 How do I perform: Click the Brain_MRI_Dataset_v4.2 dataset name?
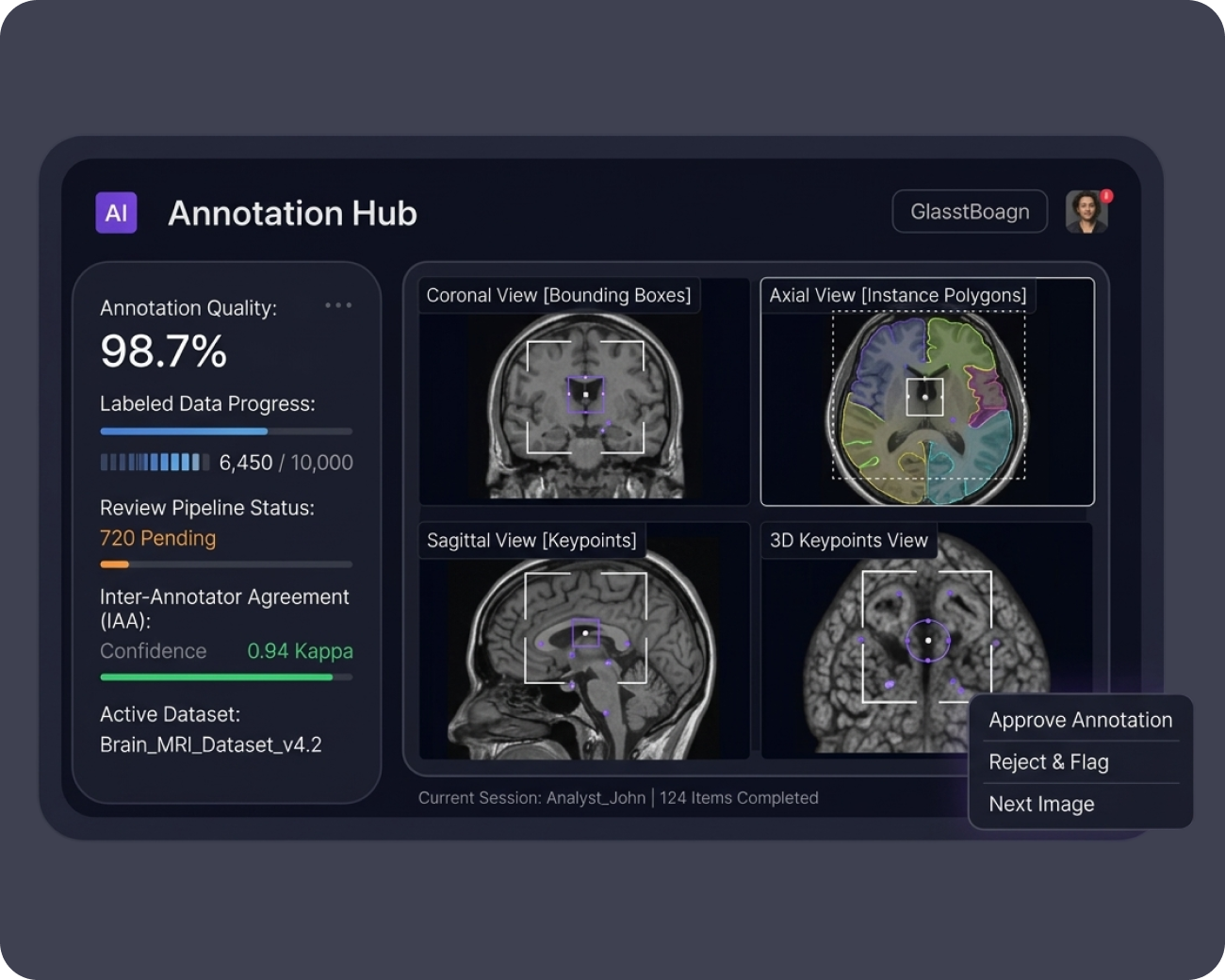click(x=211, y=744)
